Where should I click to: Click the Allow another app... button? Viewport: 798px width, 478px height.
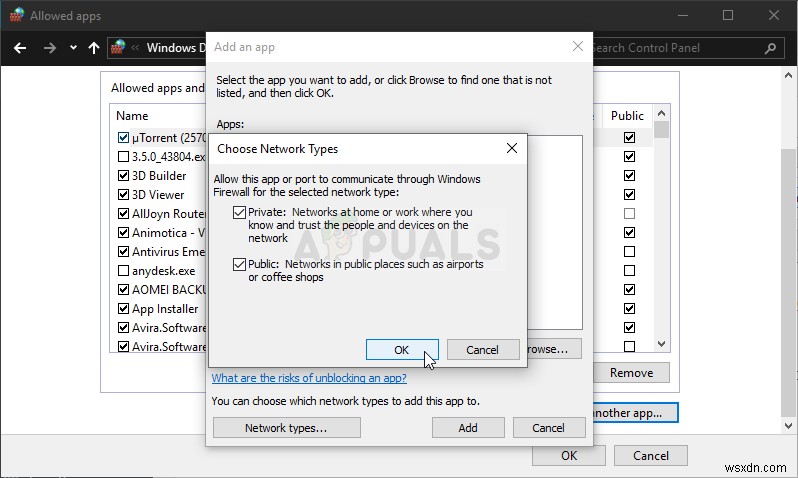point(635,412)
